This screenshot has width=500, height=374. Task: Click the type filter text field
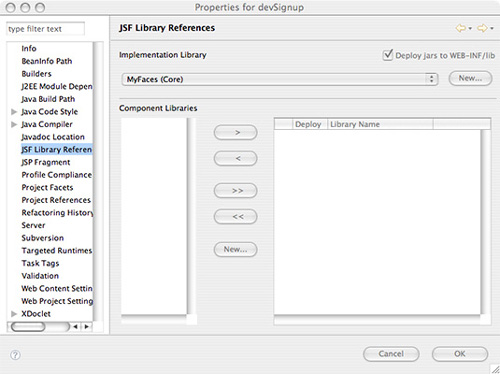point(45,29)
